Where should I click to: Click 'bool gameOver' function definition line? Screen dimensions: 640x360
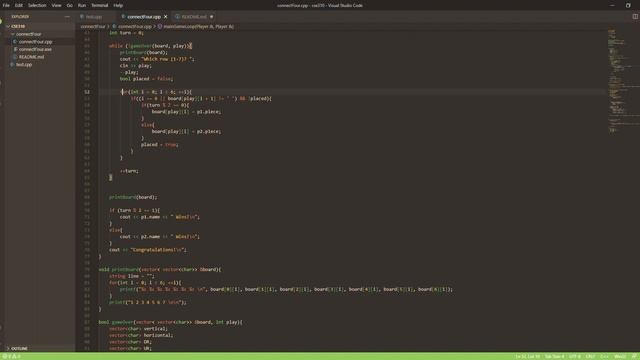click(x=171, y=322)
